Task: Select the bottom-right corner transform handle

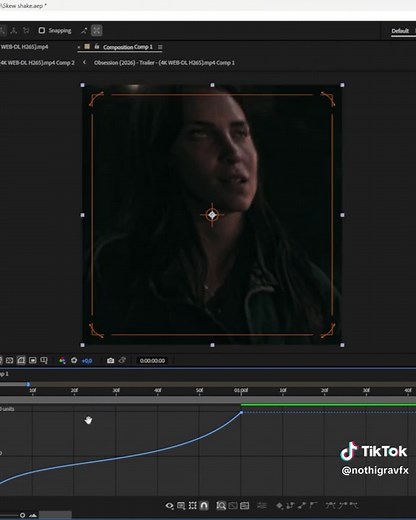Action: point(342,345)
